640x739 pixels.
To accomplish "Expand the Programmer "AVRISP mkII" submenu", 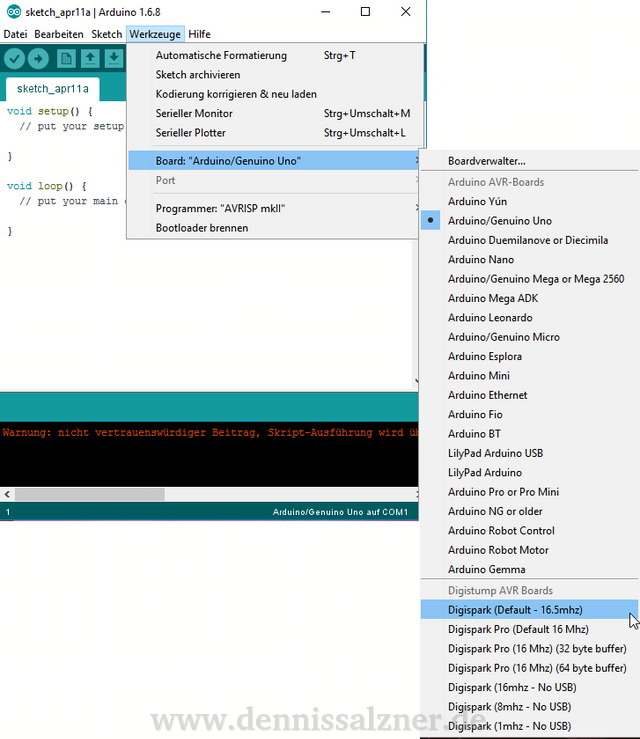I will click(x=274, y=208).
